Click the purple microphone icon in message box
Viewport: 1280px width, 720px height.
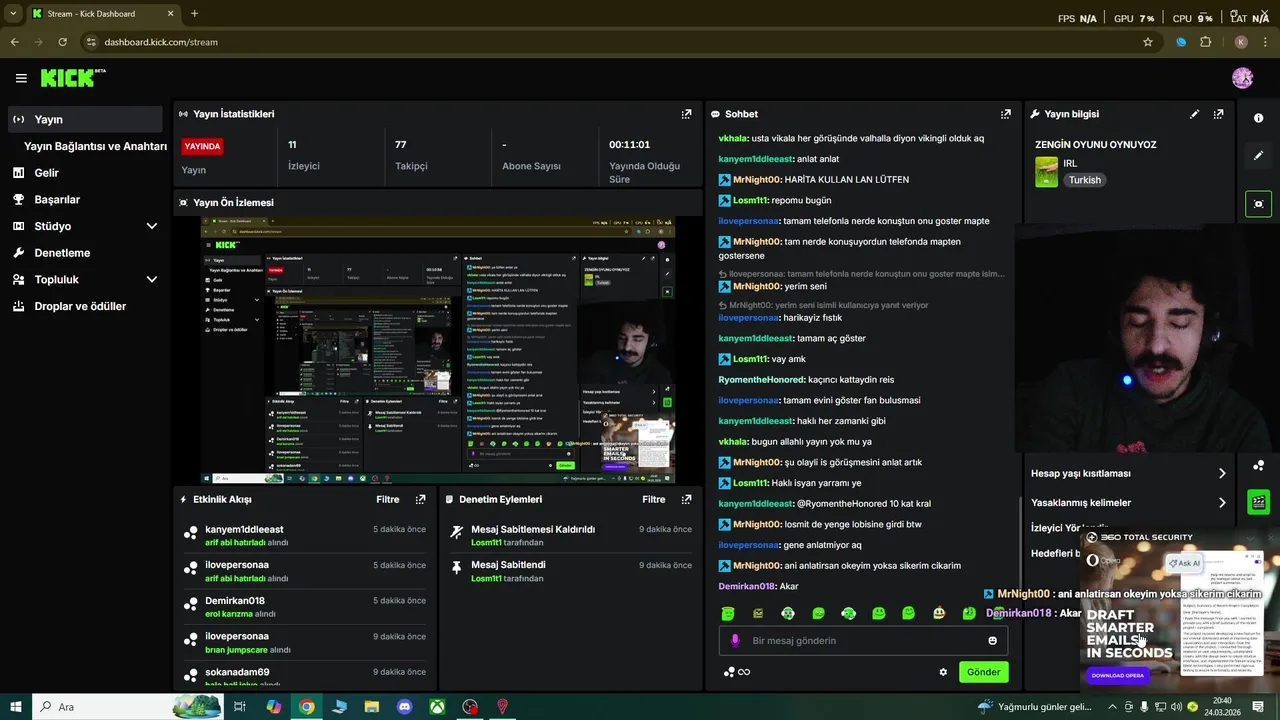735,641
